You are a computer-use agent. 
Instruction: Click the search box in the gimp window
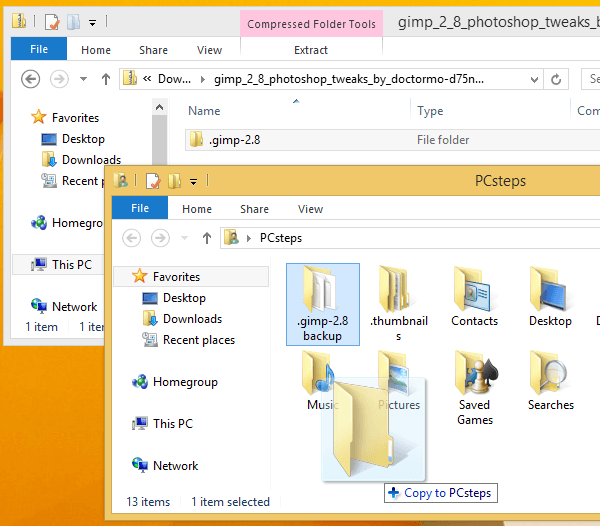pyautogui.click(x=591, y=79)
